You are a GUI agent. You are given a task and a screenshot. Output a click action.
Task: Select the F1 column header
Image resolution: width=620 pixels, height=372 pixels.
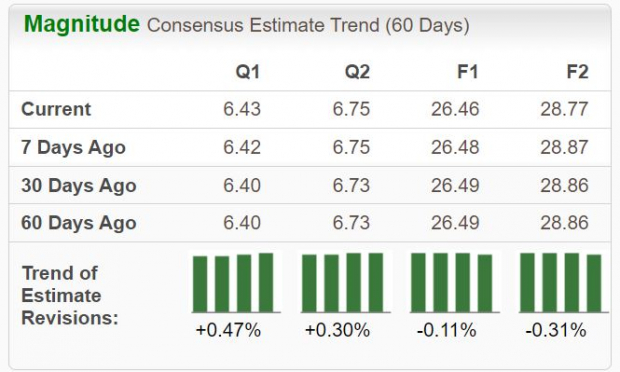[x=468, y=72]
